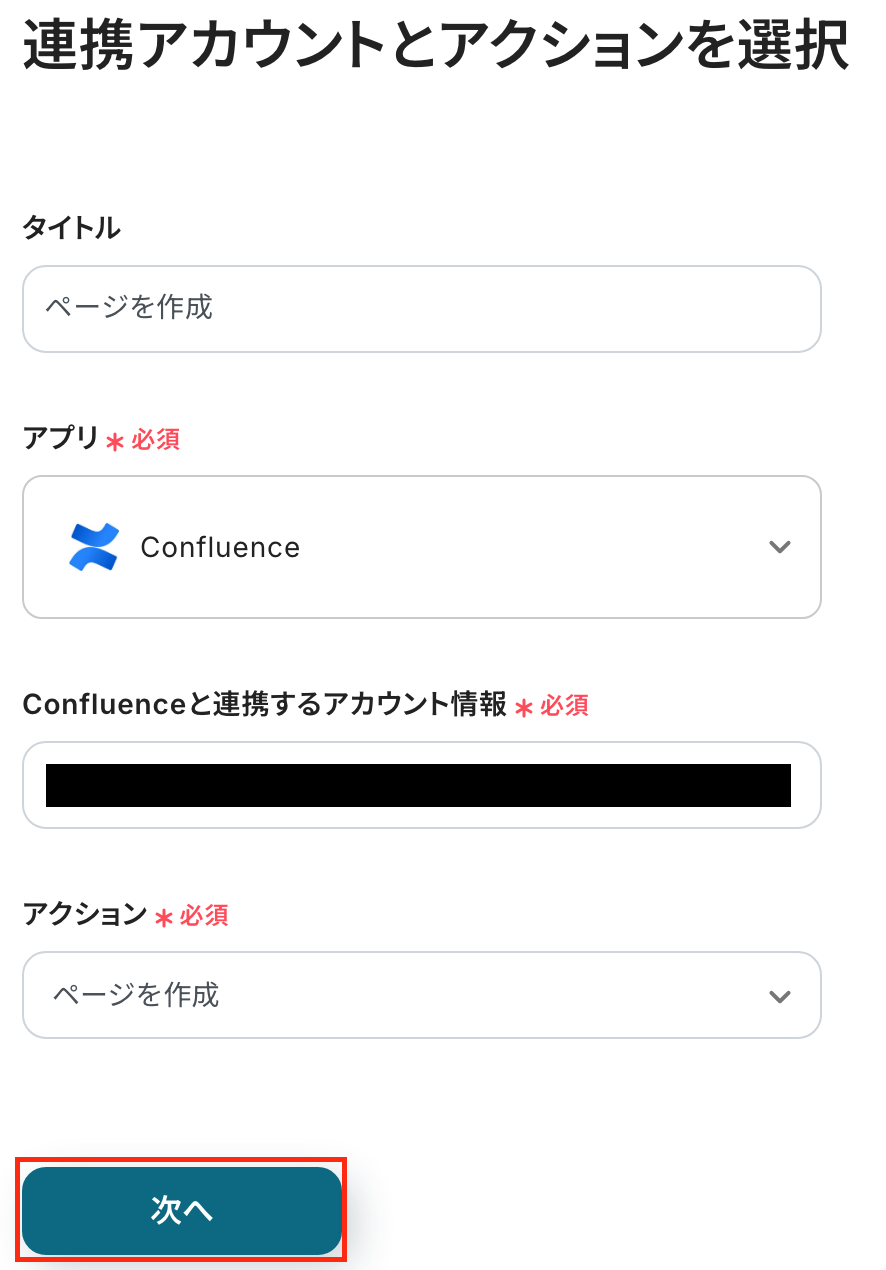This screenshot has height=1270, width=886.
Task: Open the app selector showing Confluence
Action: (x=420, y=547)
